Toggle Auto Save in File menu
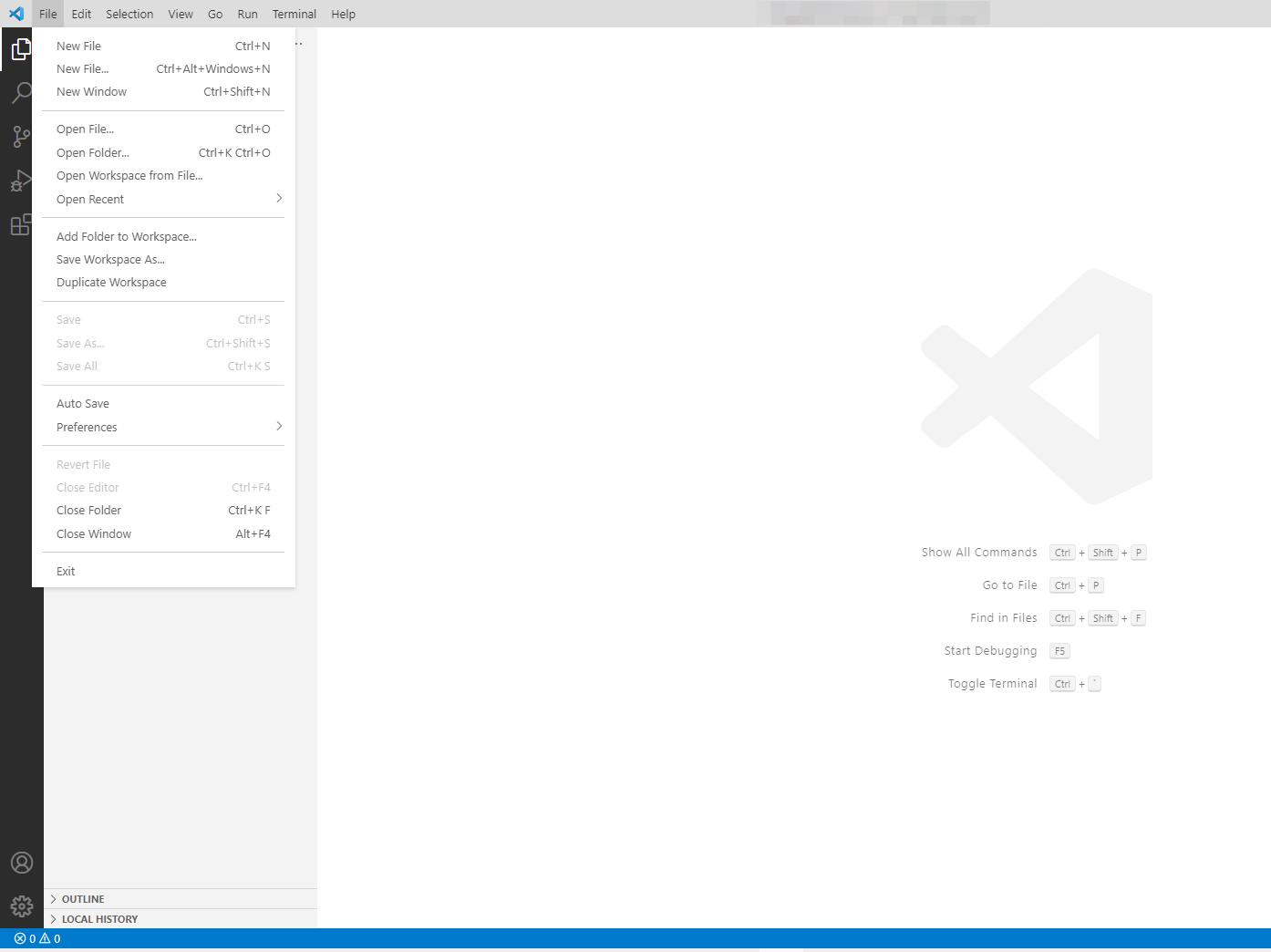Viewport: 1271px width, 952px height. point(164,404)
